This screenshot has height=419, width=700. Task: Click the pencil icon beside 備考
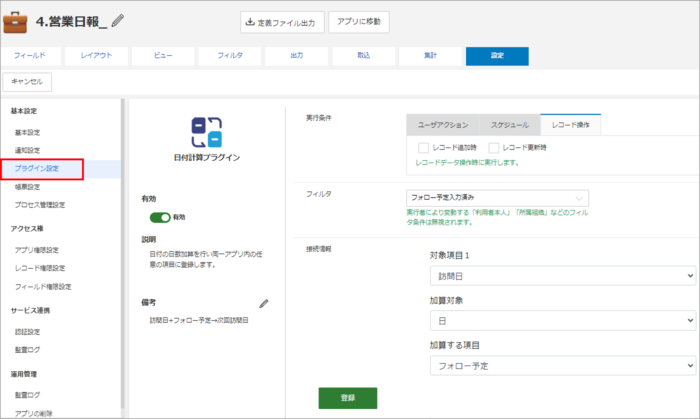pos(264,304)
